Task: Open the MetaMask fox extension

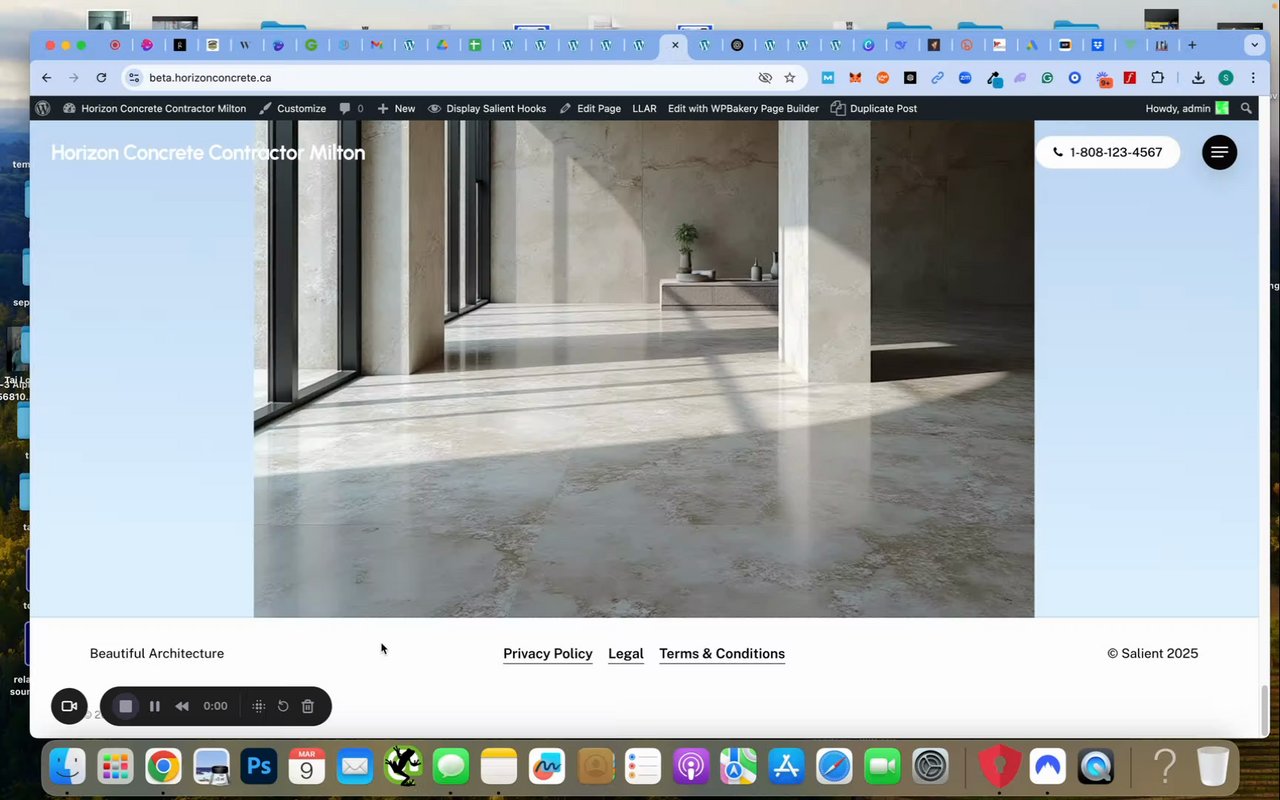Action: tap(855, 77)
